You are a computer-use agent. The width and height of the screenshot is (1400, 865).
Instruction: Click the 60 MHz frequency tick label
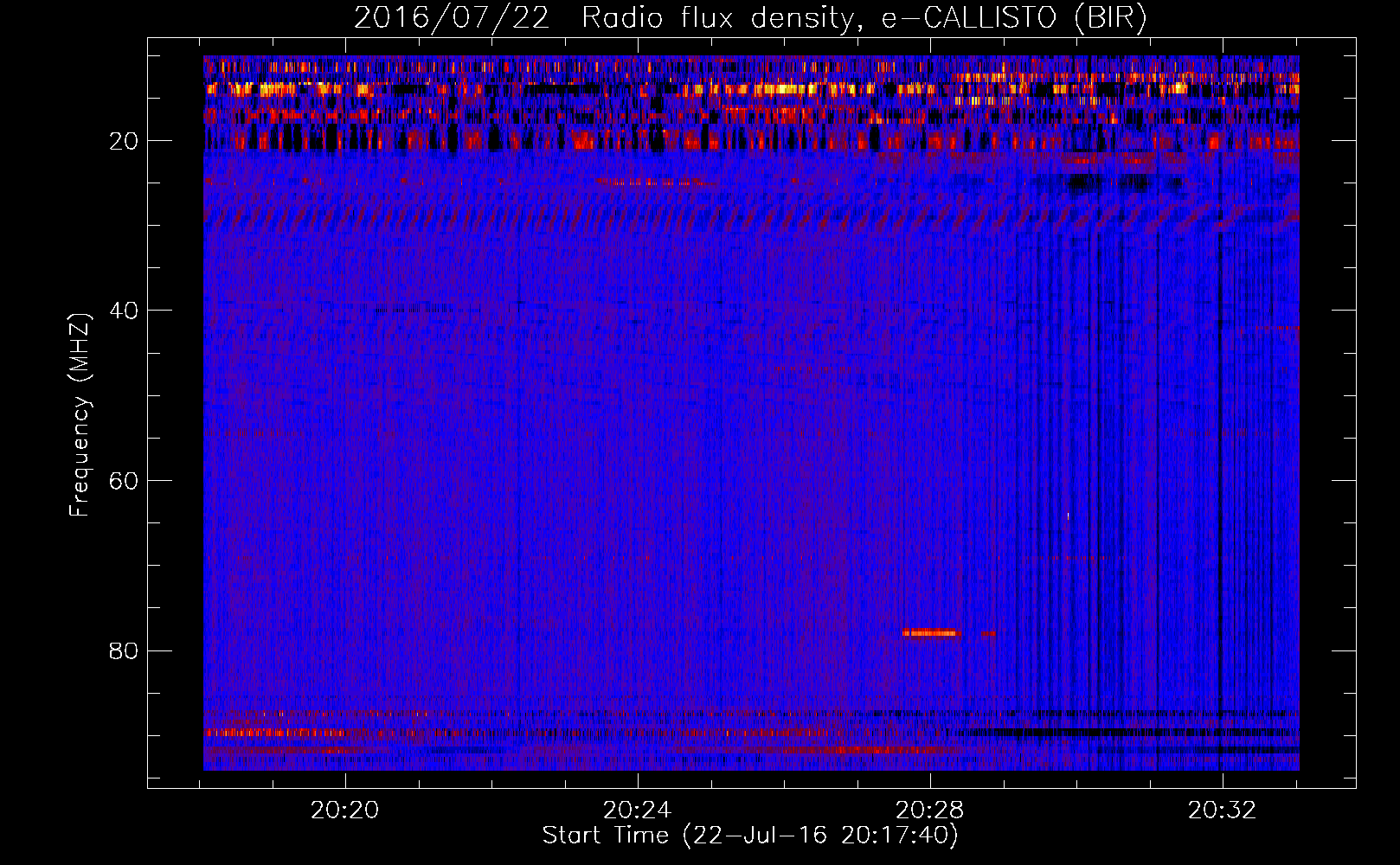(x=124, y=481)
